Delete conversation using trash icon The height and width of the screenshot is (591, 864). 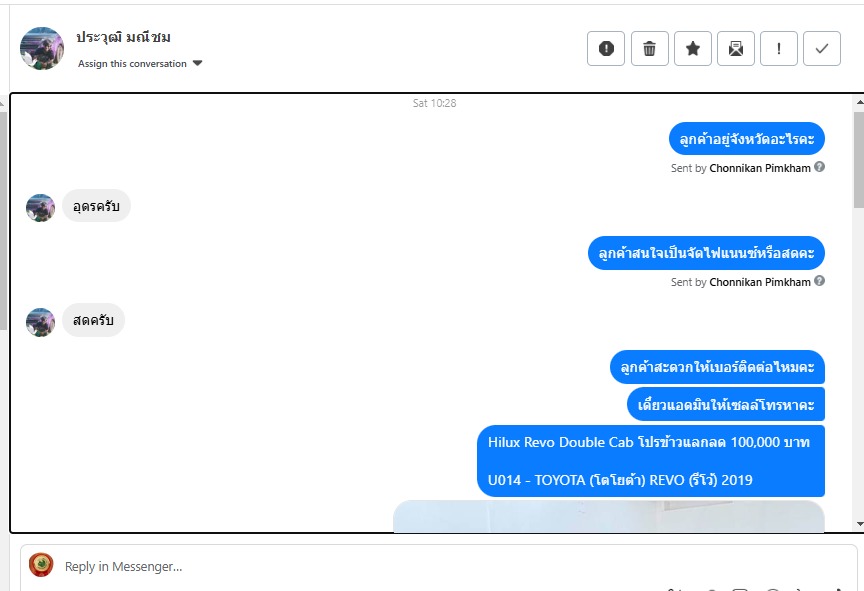tap(650, 48)
